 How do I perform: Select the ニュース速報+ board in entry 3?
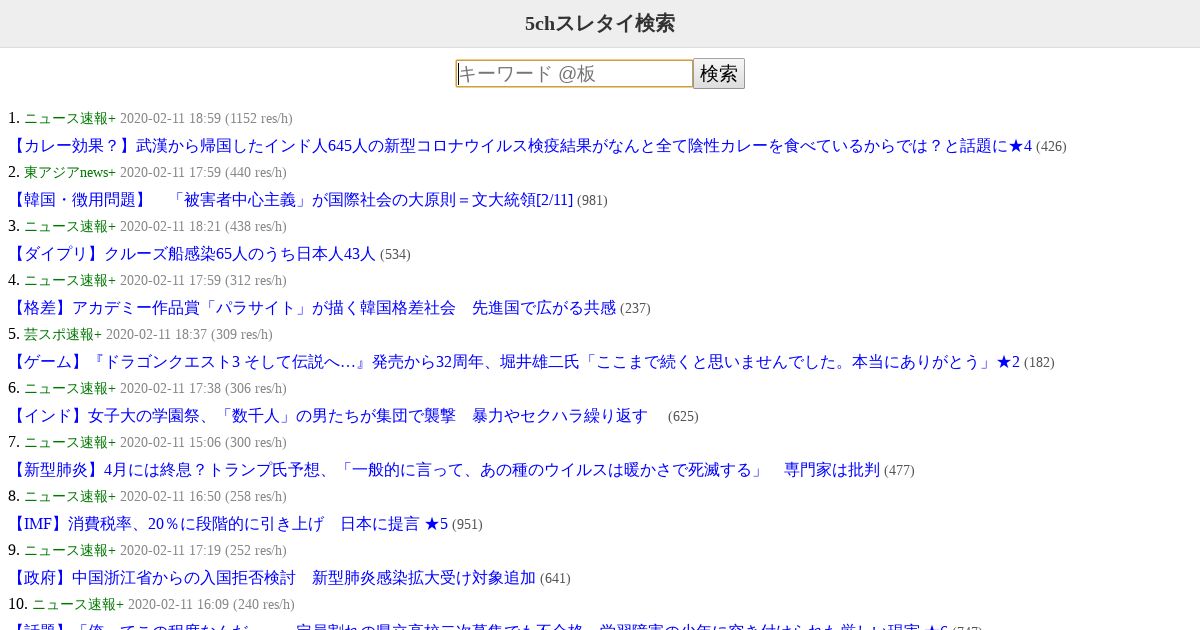pyautogui.click(x=70, y=227)
